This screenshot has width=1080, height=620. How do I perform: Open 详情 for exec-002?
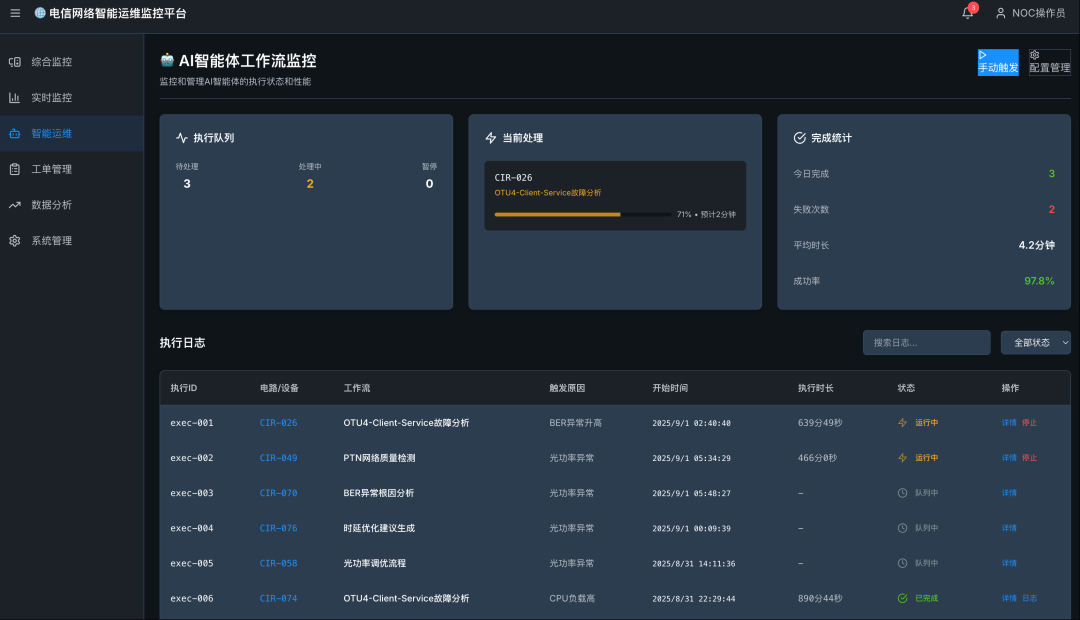click(x=1009, y=458)
